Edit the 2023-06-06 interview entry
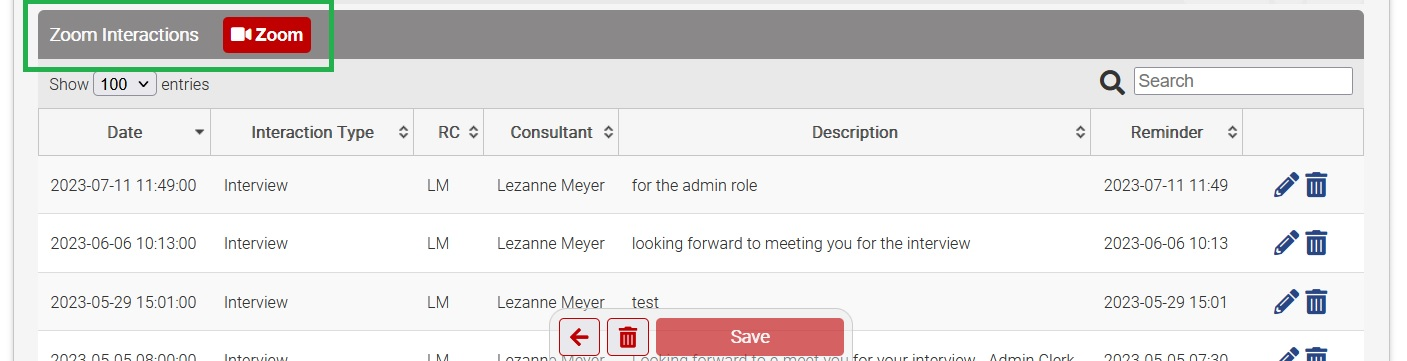 1286,243
